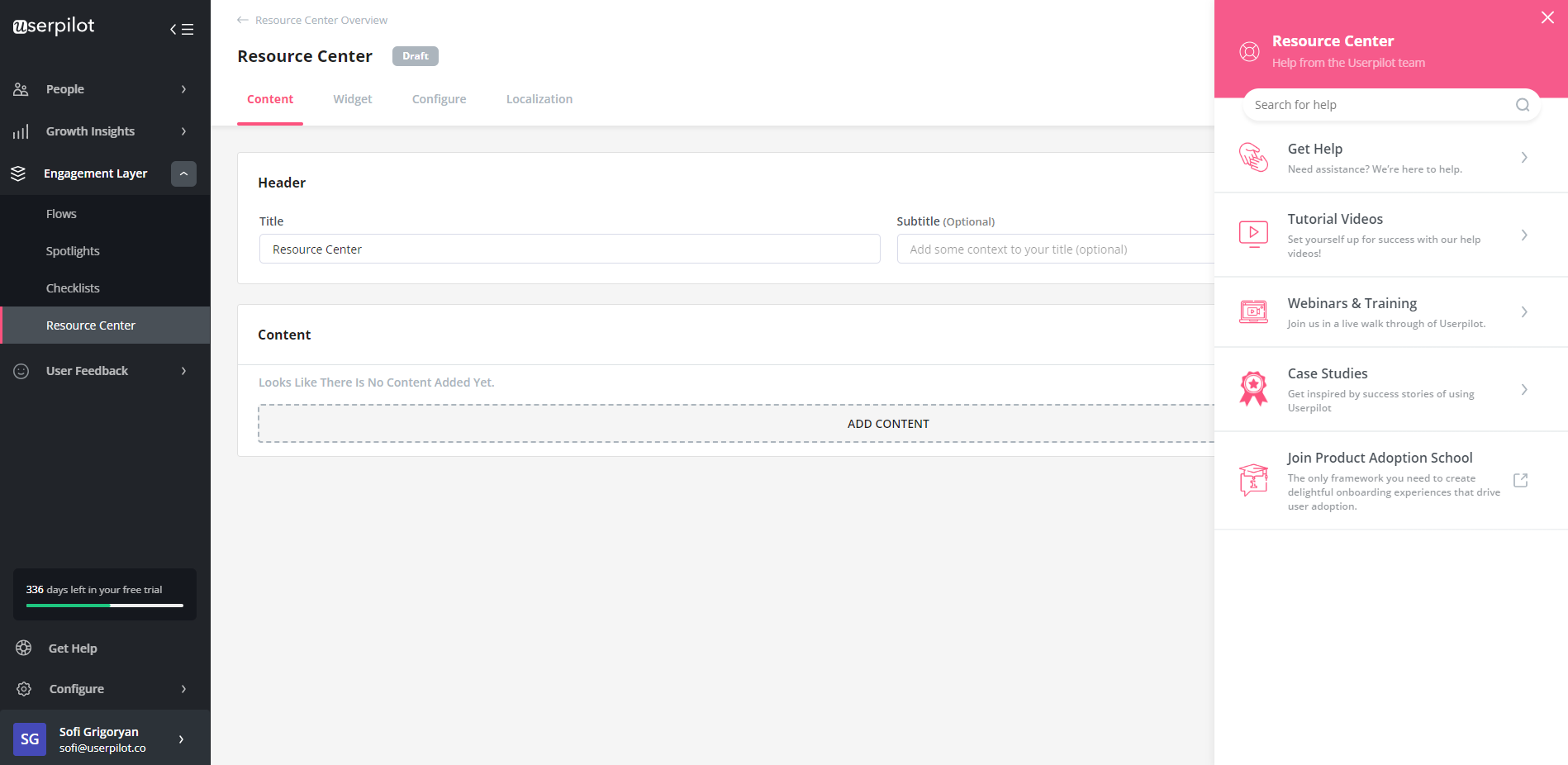Screen dimensions: 1568x765
Task: Click the search magnifier in the help panel
Action: click(1522, 105)
